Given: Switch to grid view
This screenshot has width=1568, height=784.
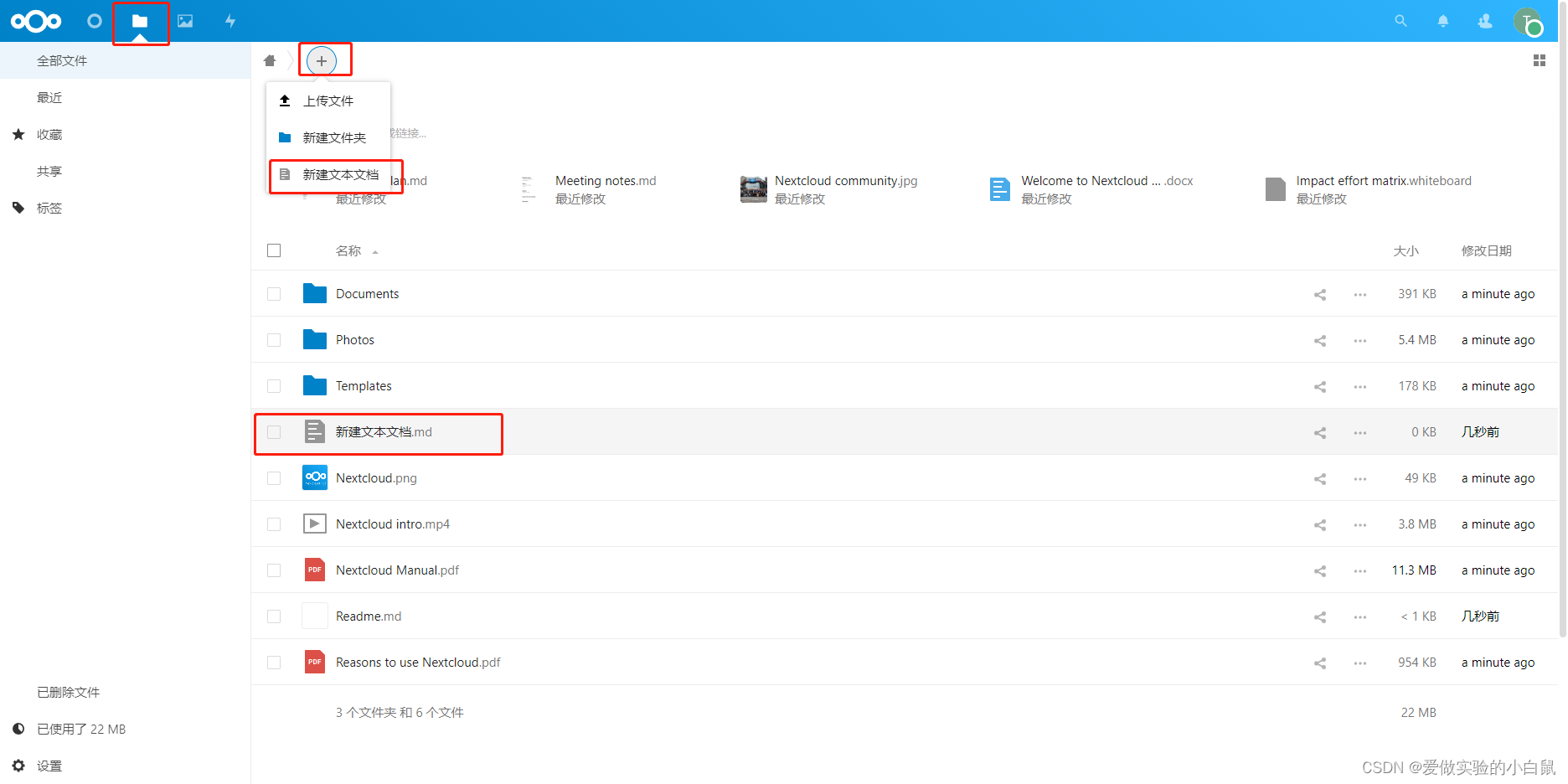Looking at the screenshot, I should coord(1540,60).
